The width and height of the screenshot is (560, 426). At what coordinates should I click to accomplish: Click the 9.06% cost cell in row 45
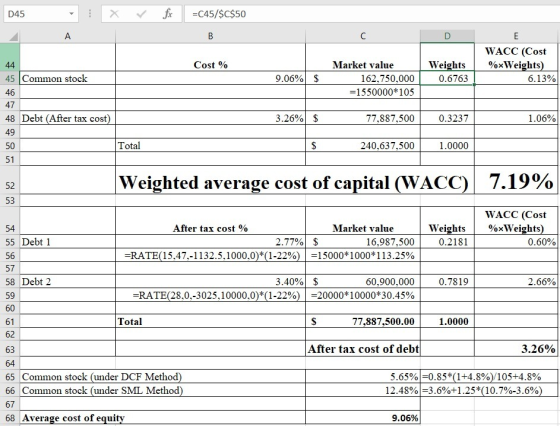point(211,78)
